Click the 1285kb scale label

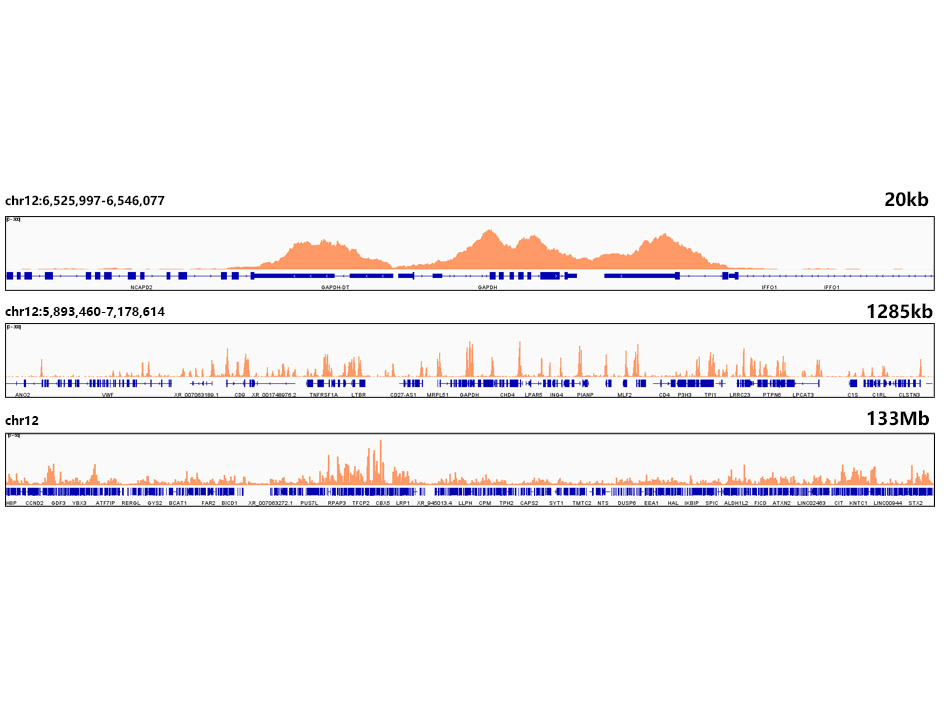899,311
